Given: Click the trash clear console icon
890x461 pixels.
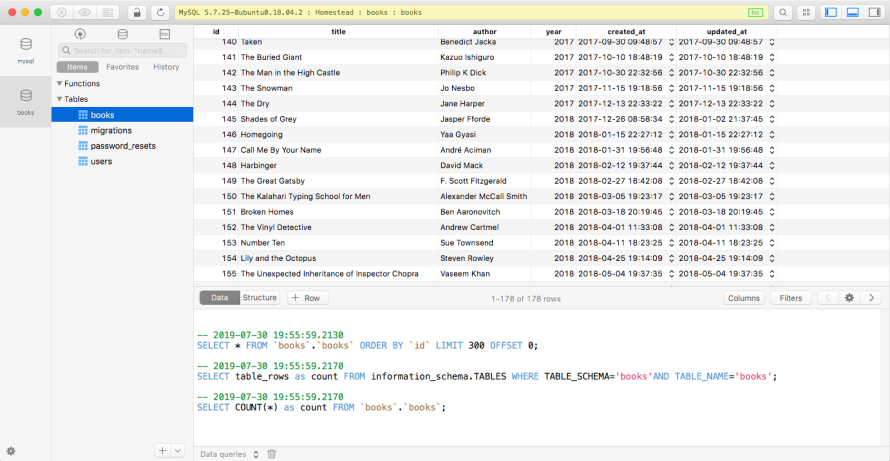Looking at the screenshot, I should point(272,454).
